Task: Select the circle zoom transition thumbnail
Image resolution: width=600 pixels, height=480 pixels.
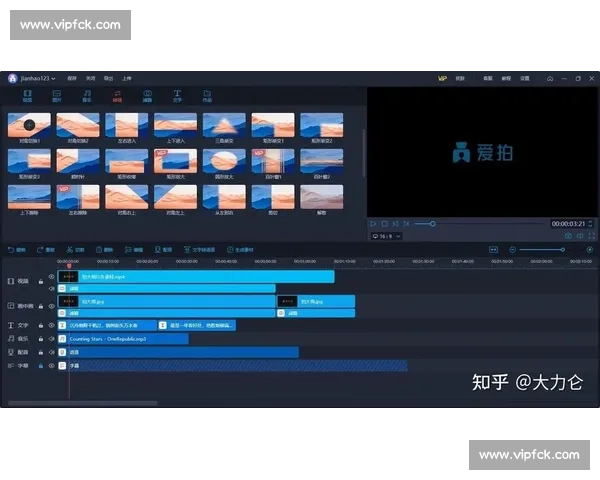Action: tap(224, 161)
